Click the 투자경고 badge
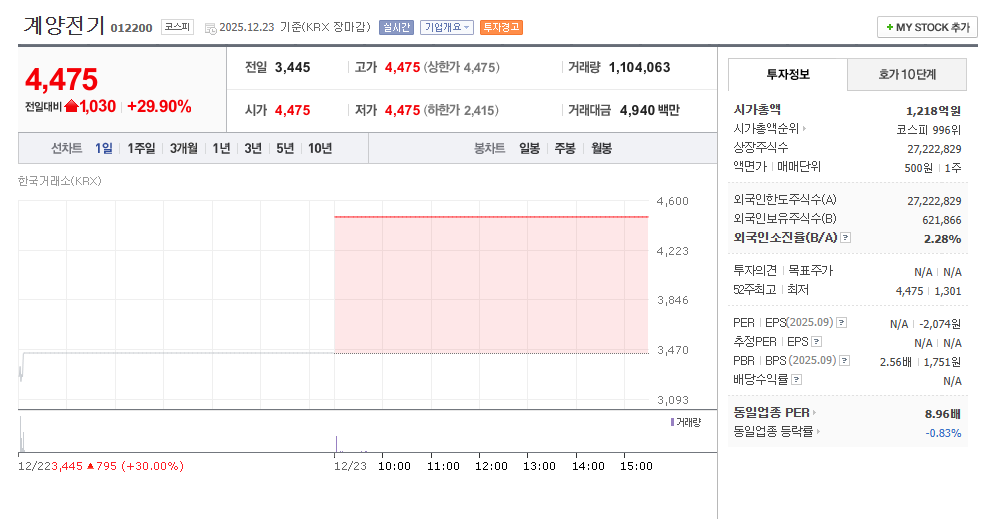Viewport: 992px width, 519px height. (501, 27)
